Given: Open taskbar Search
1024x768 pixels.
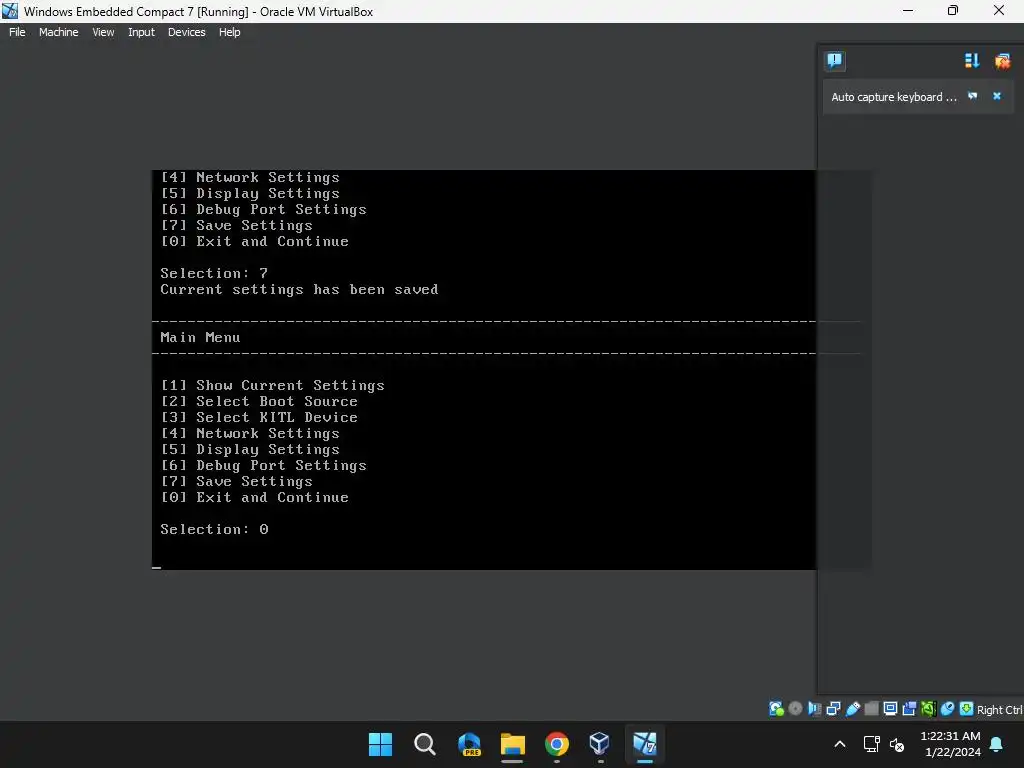Looking at the screenshot, I should coord(424,744).
